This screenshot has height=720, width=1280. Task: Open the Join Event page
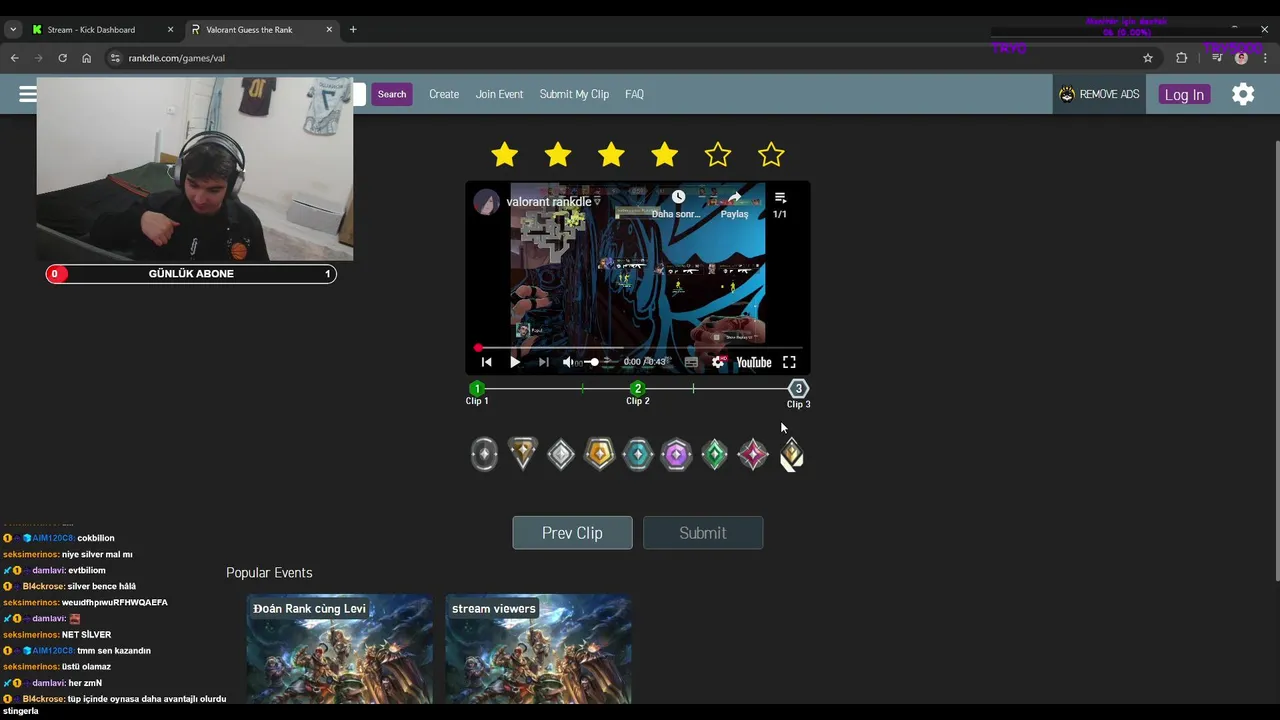(499, 94)
